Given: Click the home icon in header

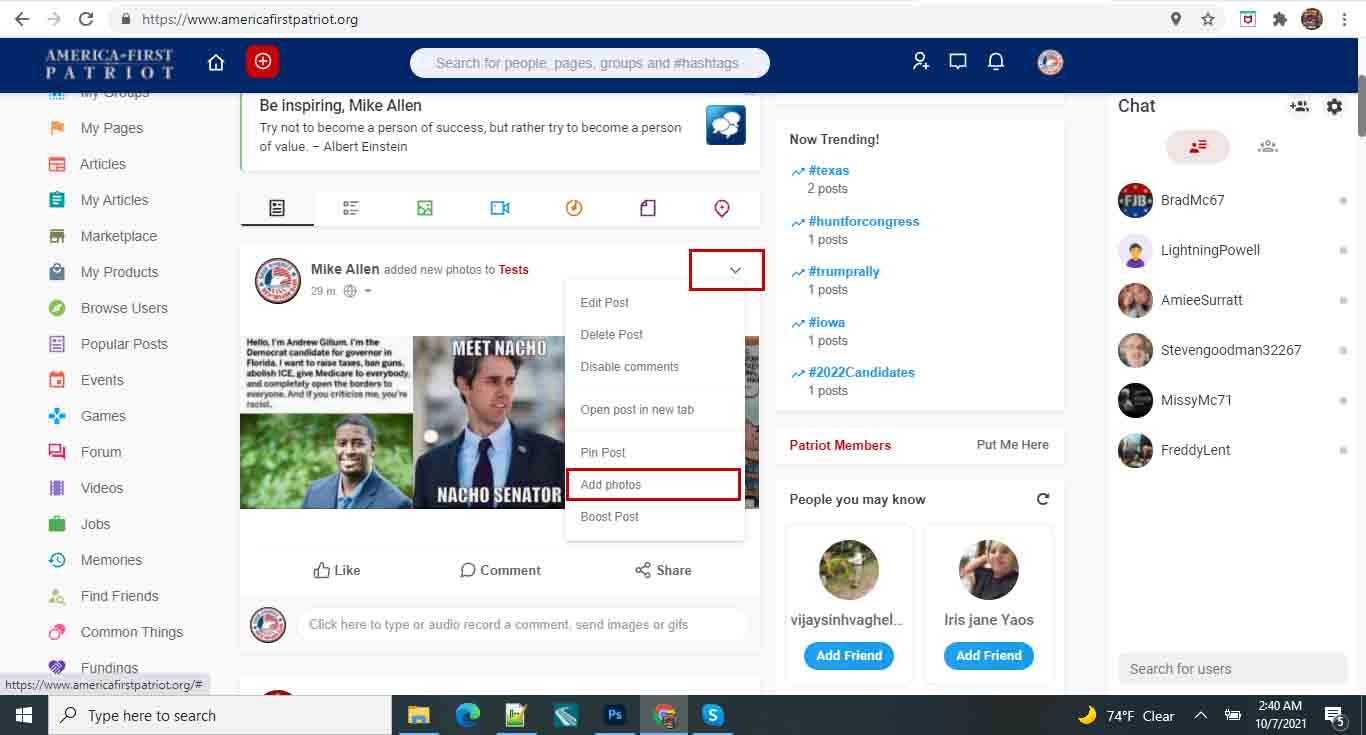Looking at the screenshot, I should tap(216, 62).
